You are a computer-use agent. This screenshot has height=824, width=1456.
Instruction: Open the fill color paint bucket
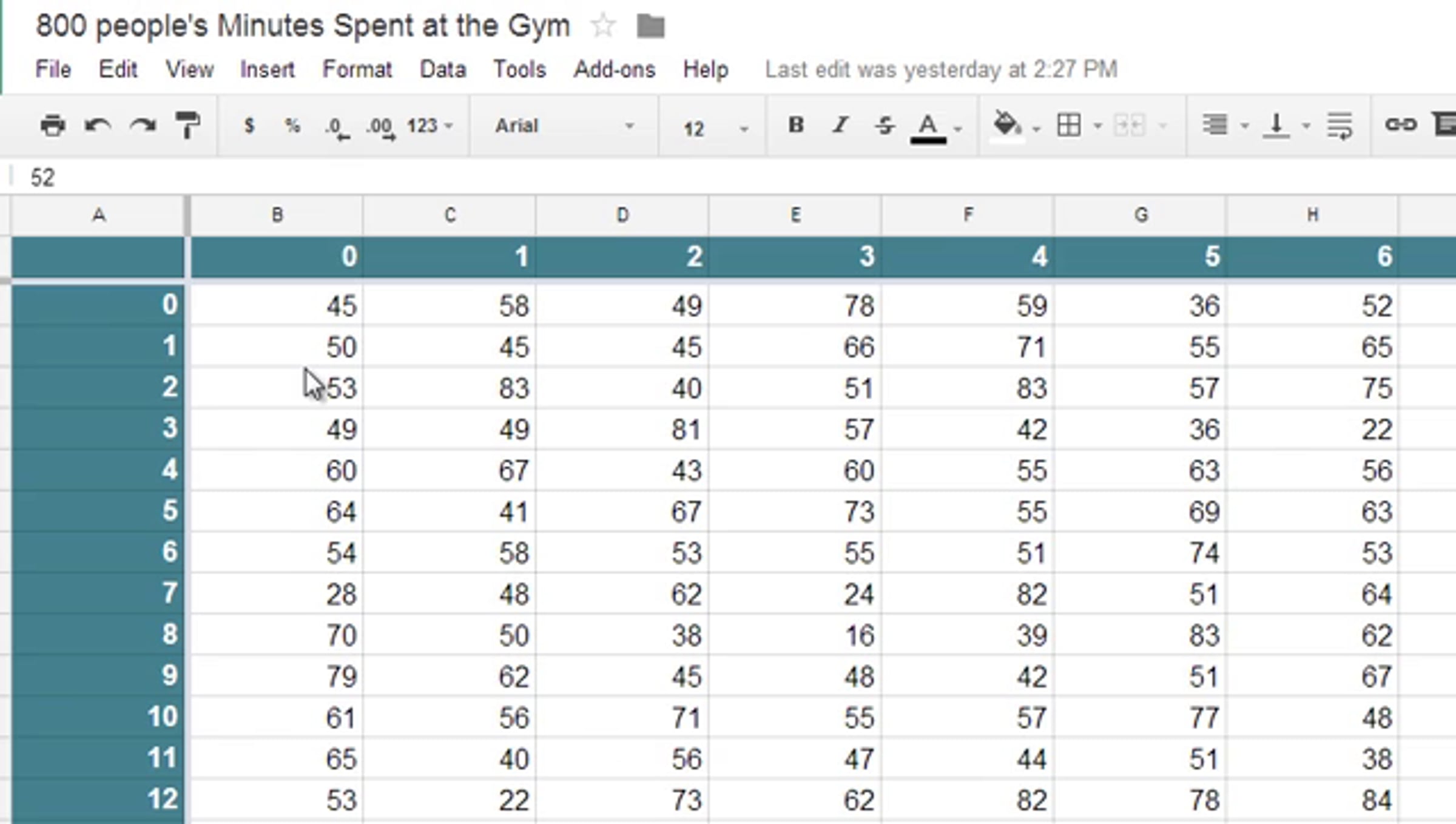coord(1007,125)
